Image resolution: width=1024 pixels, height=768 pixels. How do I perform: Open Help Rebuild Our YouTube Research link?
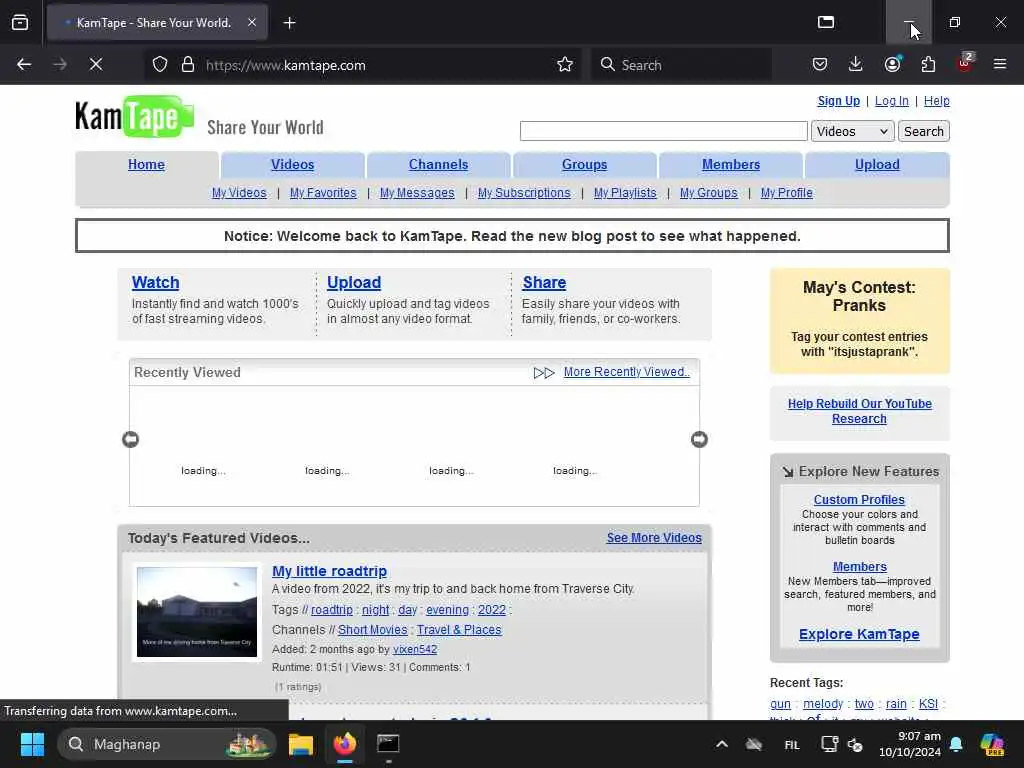pos(859,411)
